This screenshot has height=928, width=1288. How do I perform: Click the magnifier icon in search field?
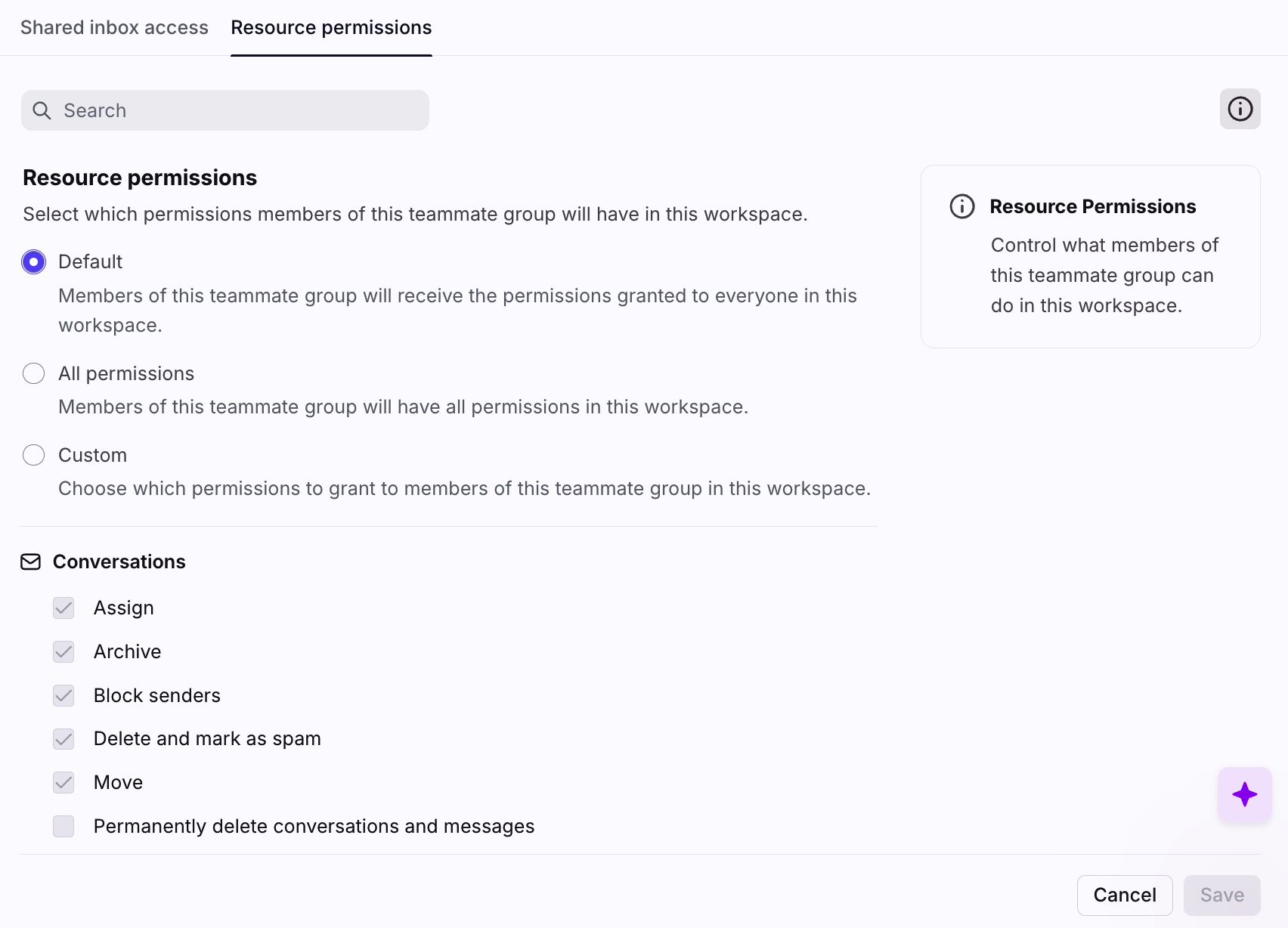42,111
